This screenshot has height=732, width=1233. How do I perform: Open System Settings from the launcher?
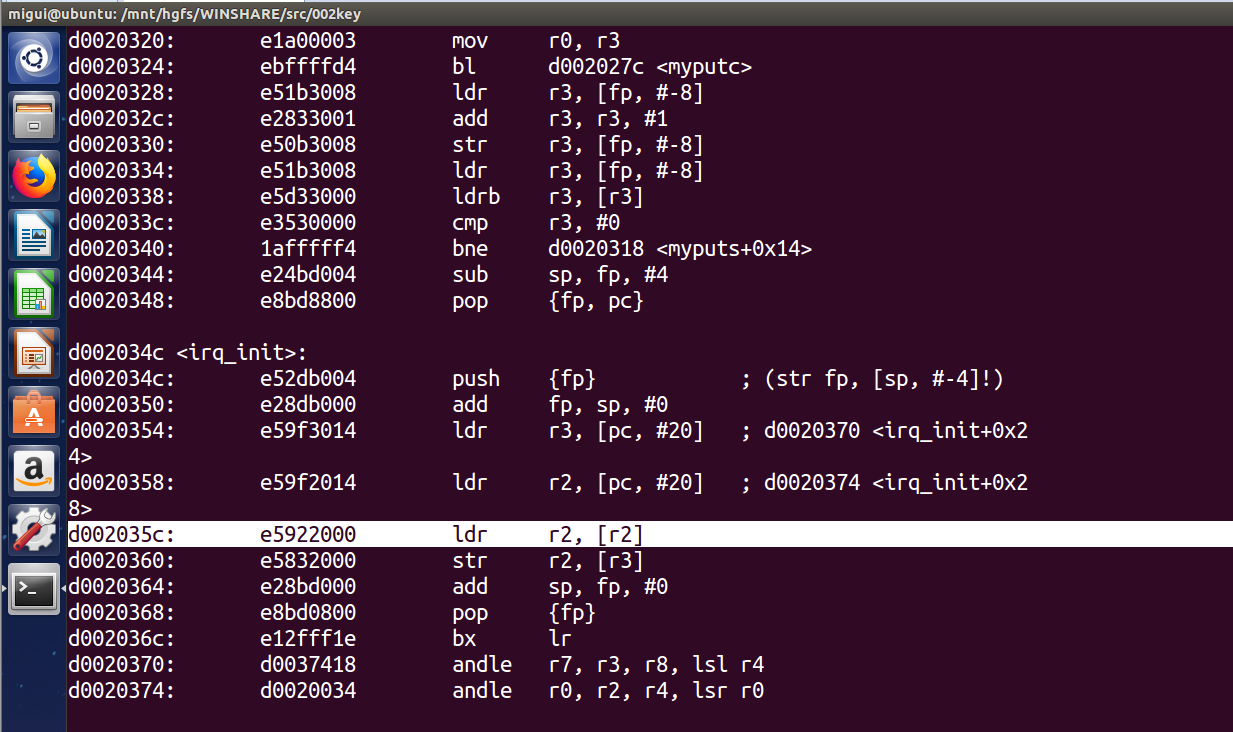click(34, 530)
